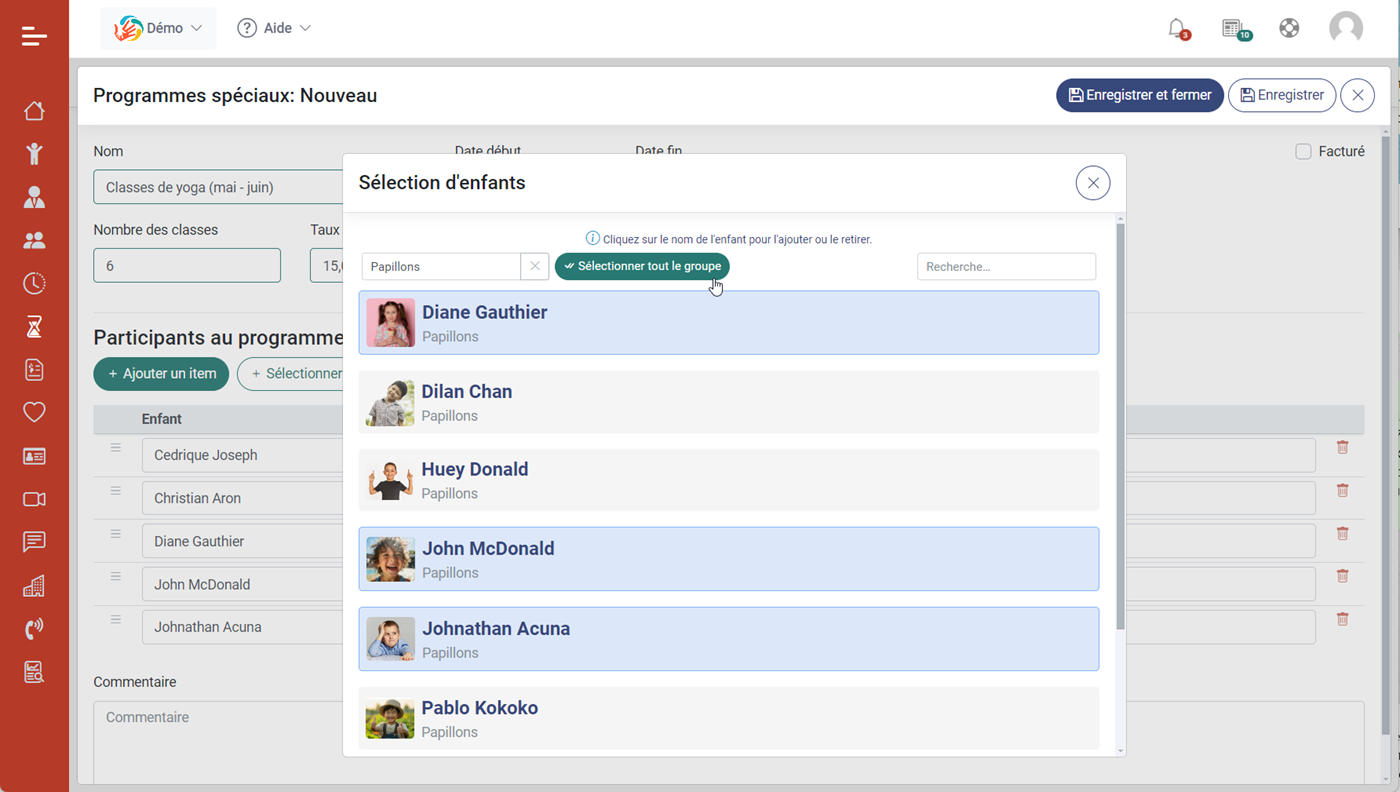Open the heart icon in sidebar
The image size is (1400, 792).
coord(34,412)
